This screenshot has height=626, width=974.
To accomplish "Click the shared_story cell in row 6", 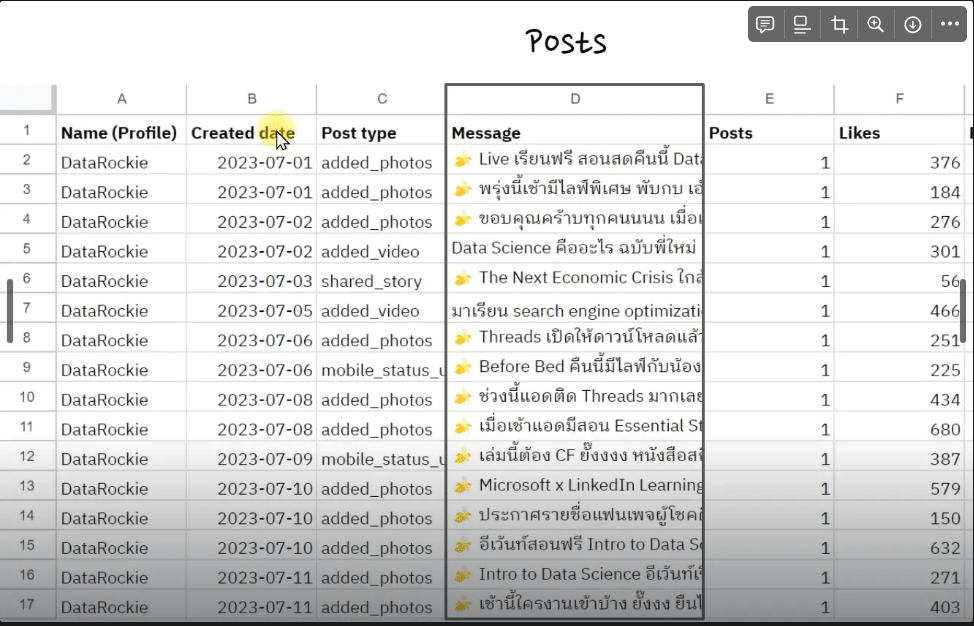I will click(372, 281).
